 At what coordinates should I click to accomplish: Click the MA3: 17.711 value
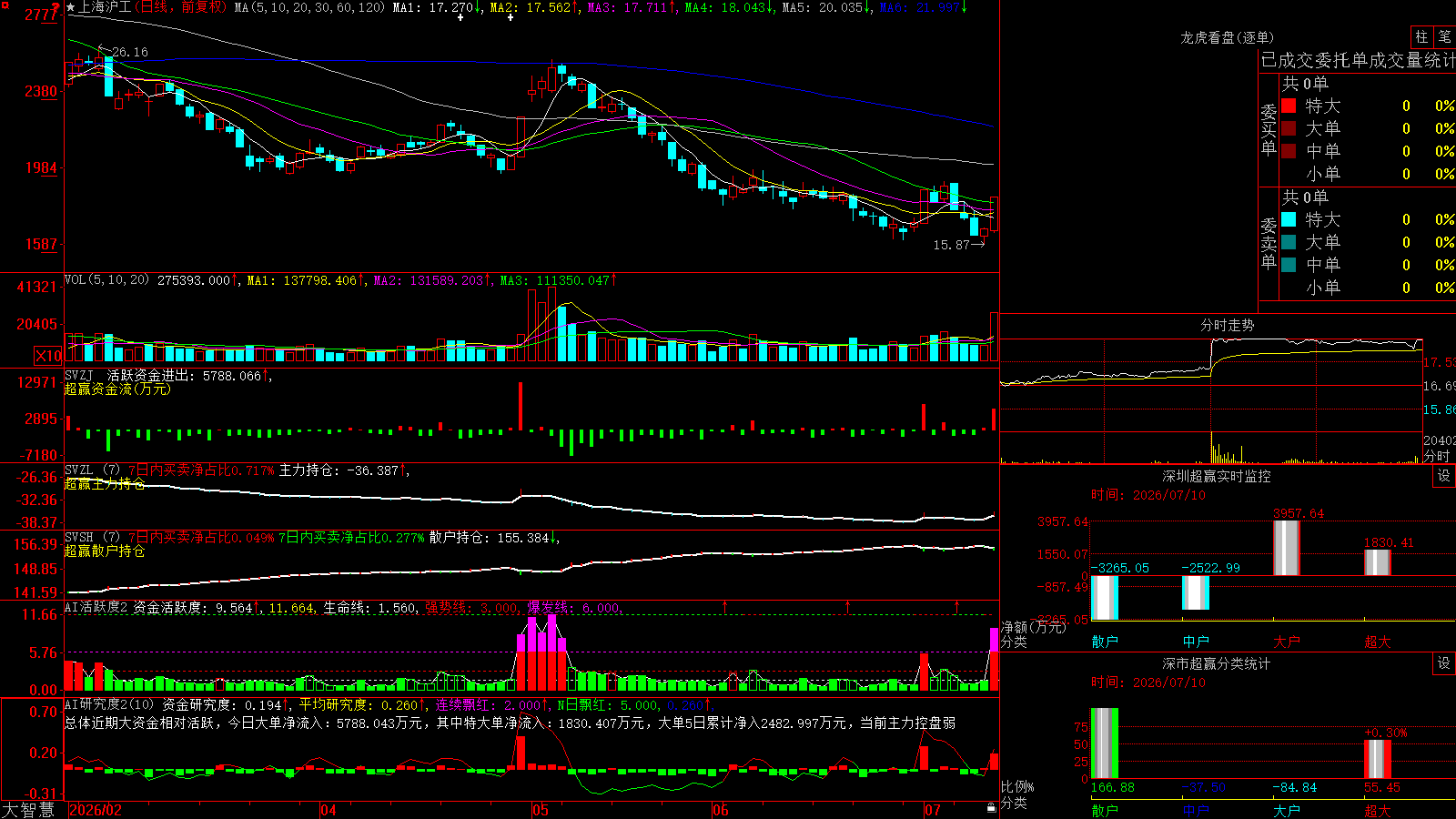tap(631, 7)
